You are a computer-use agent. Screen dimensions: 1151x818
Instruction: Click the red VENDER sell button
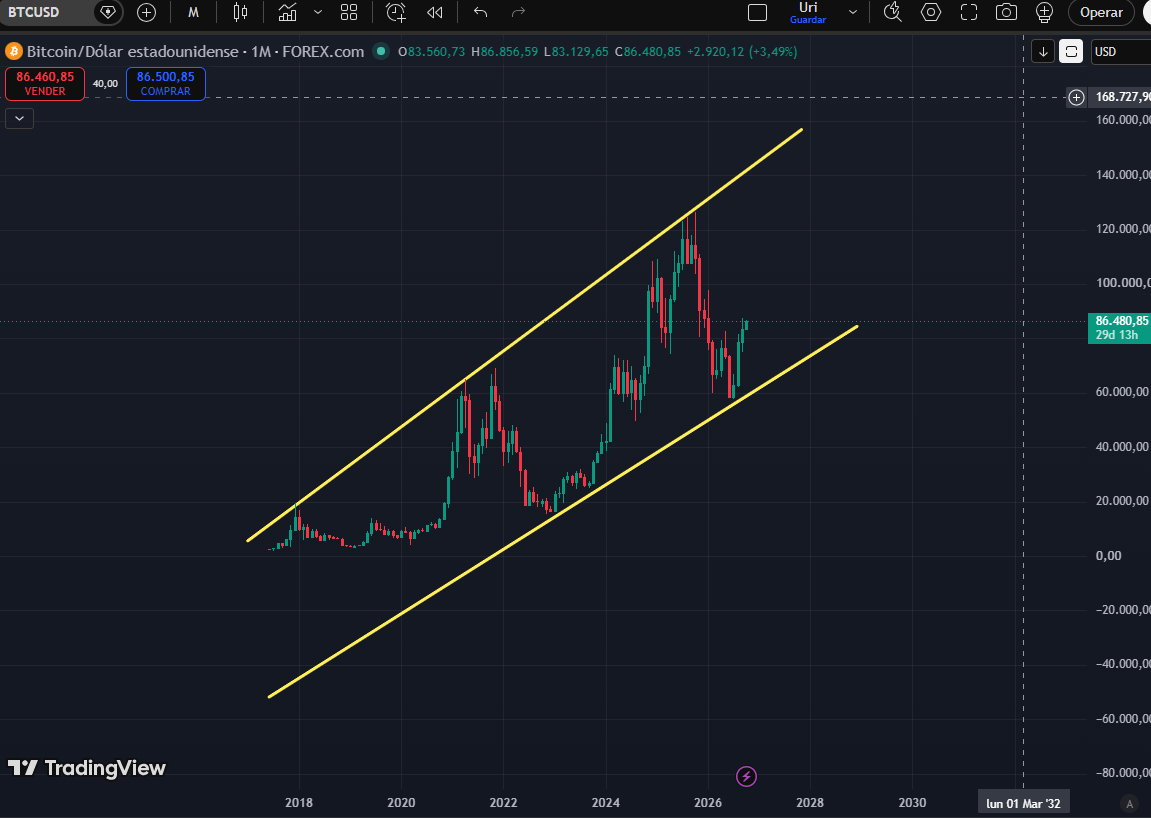[x=45, y=84]
